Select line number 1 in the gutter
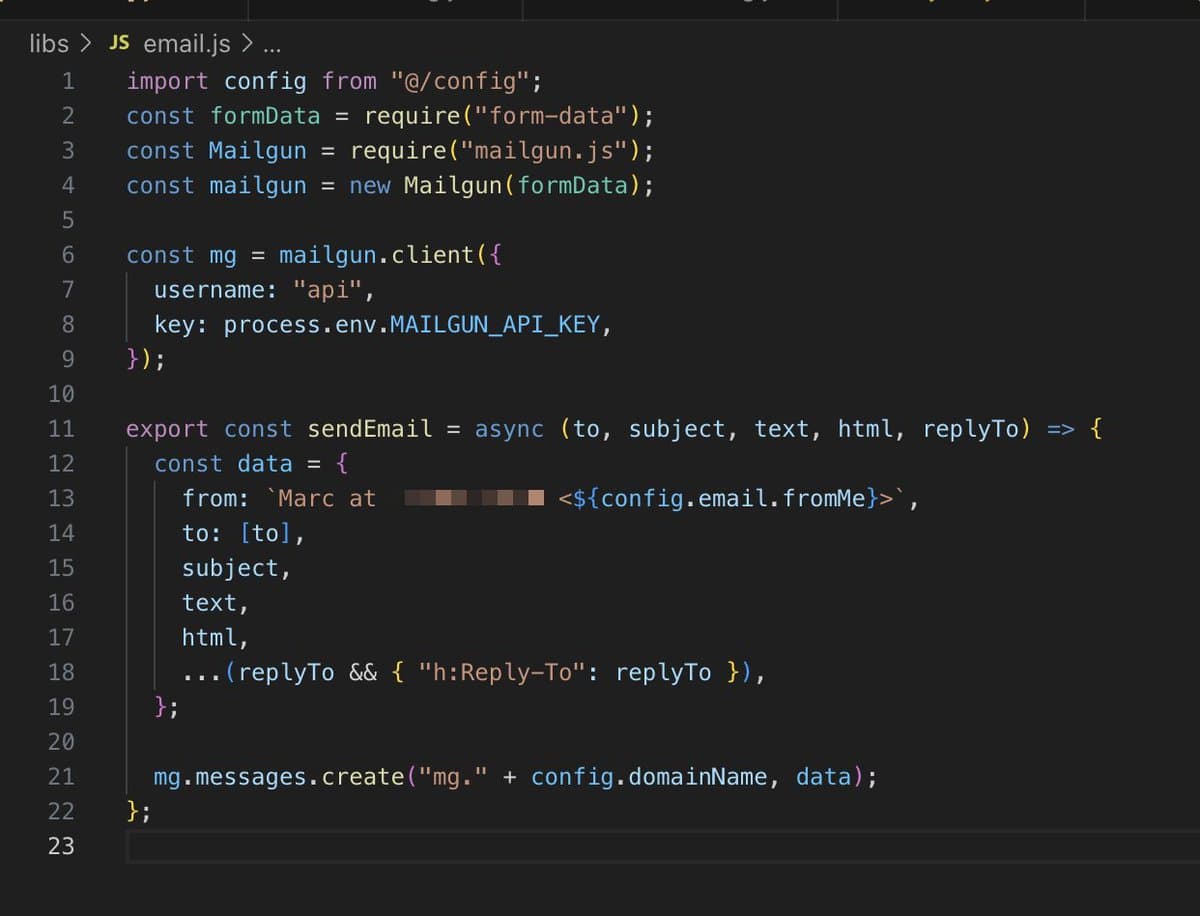This screenshot has width=1200, height=916. point(68,81)
